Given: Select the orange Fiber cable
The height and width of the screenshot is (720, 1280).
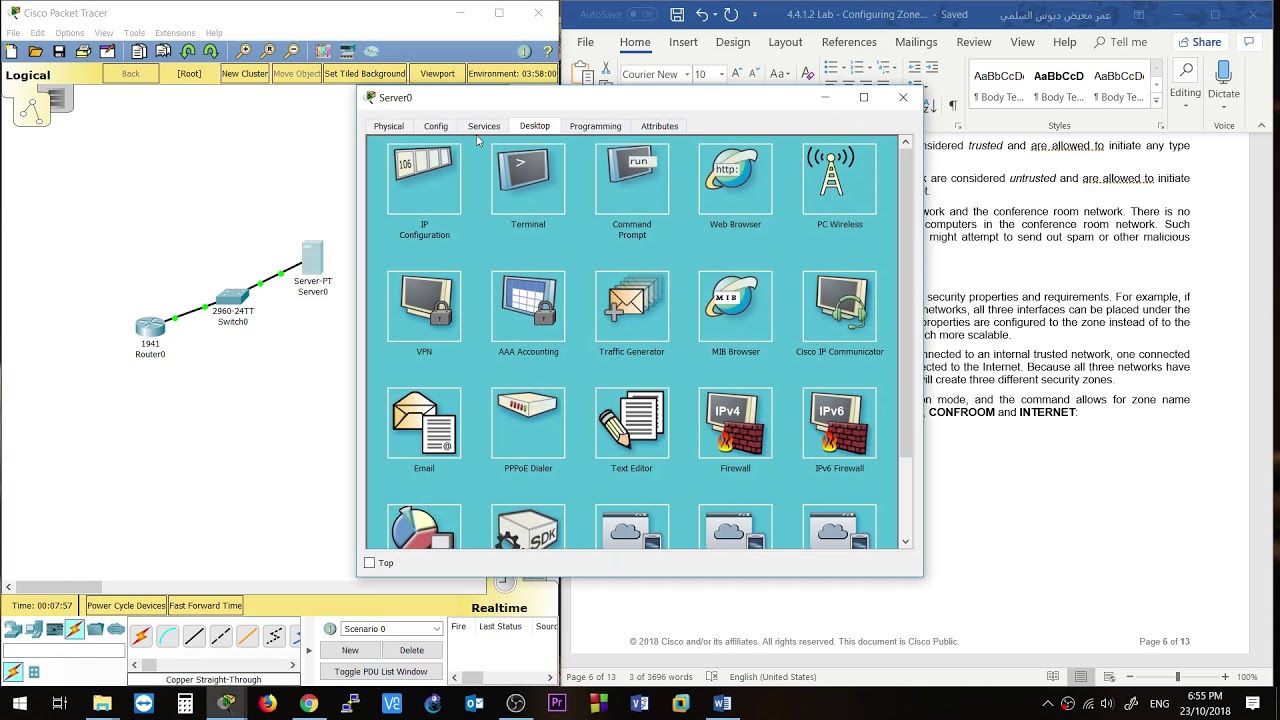Looking at the screenshot, I should pyautogui.click(x=247, y=636).
